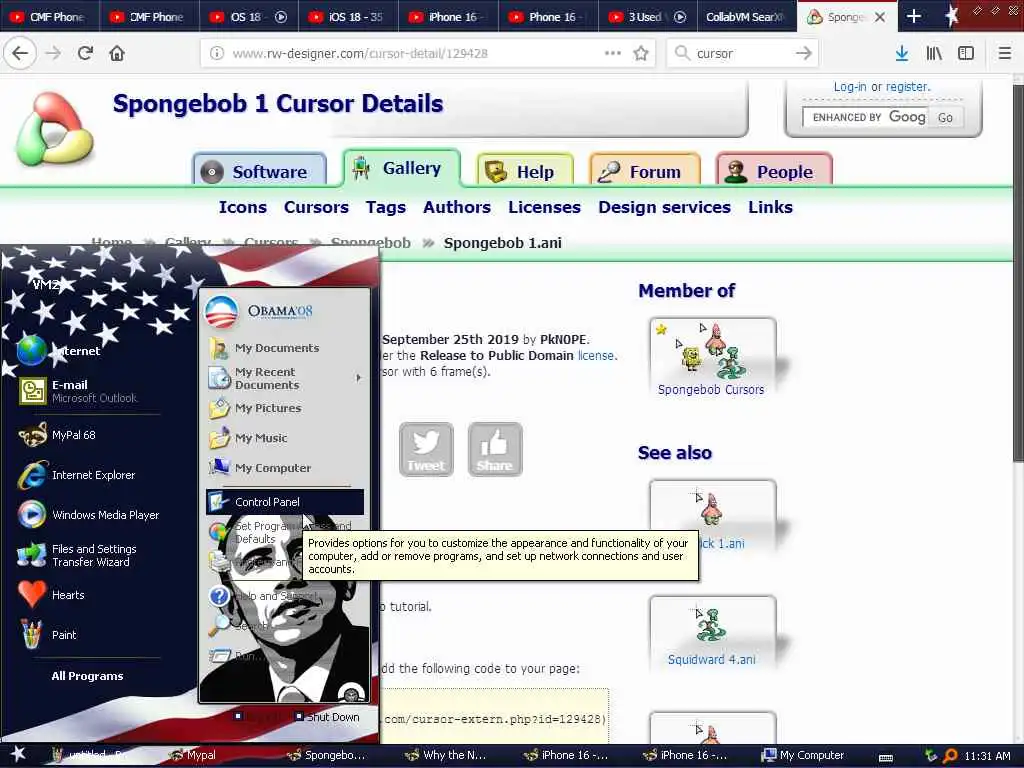Show All Programs list
The height and width of the screenshot is (768, 1024).
[x=88, y=676]
